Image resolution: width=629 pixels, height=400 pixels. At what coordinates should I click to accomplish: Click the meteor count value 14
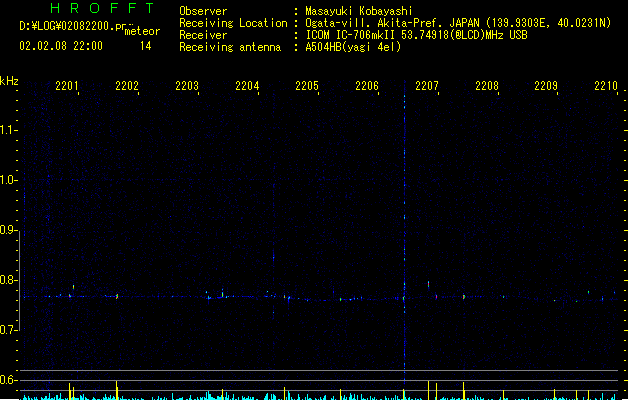pos(146,46)
